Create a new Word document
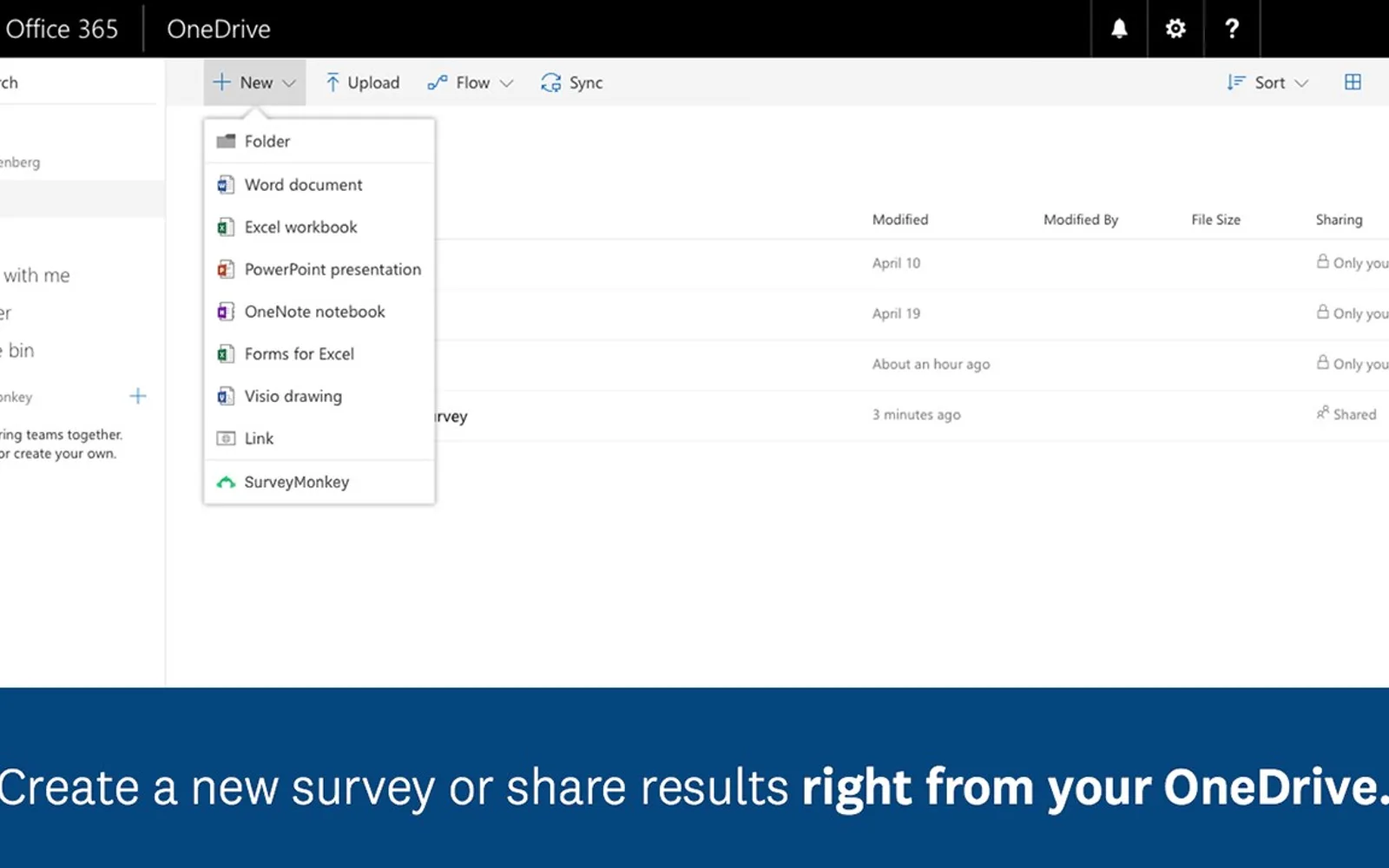 point(319,185)
